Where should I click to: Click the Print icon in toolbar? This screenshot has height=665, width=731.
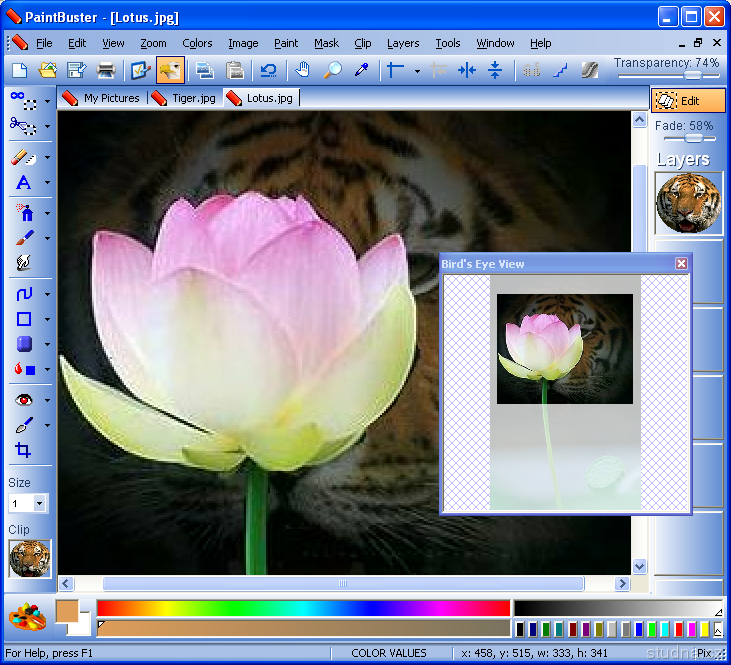click(x=105, y=70)
